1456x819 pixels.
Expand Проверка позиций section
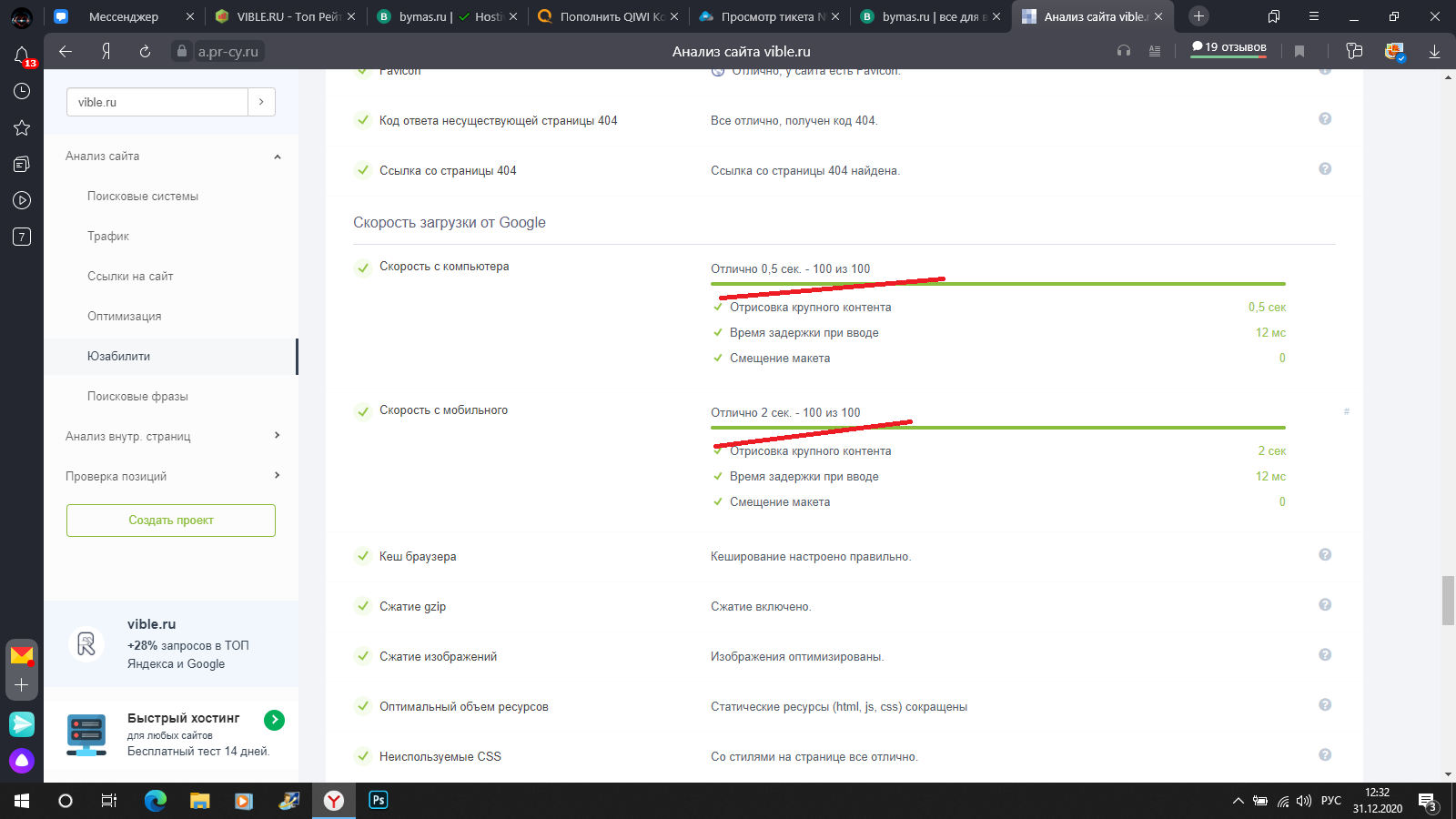278,476
